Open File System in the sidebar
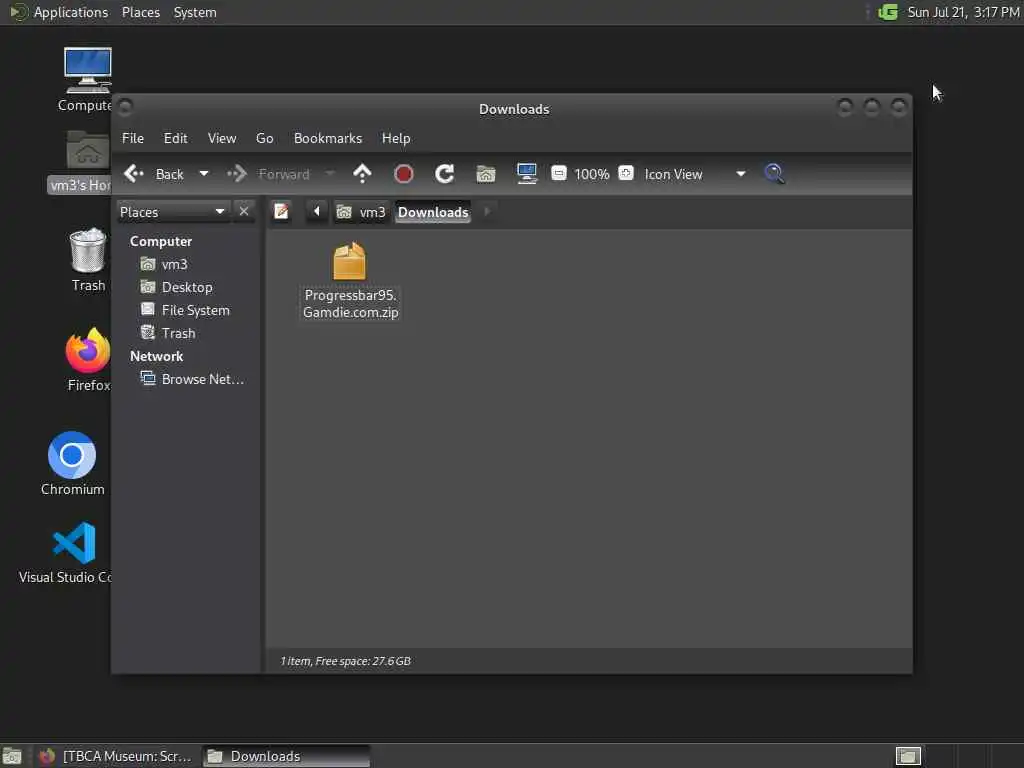This screenshot has height=768, width=1024. pos(185,310)
